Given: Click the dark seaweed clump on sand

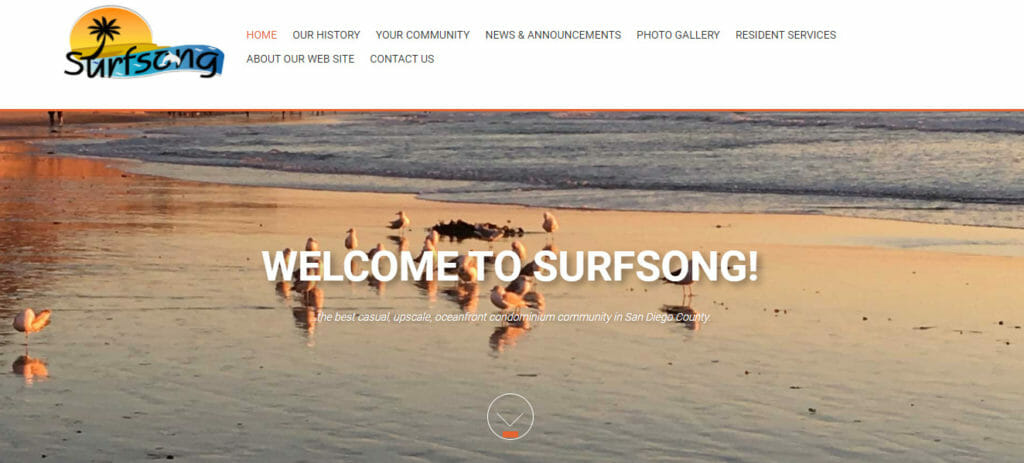Looking at the screenshot, I should 477,230.
